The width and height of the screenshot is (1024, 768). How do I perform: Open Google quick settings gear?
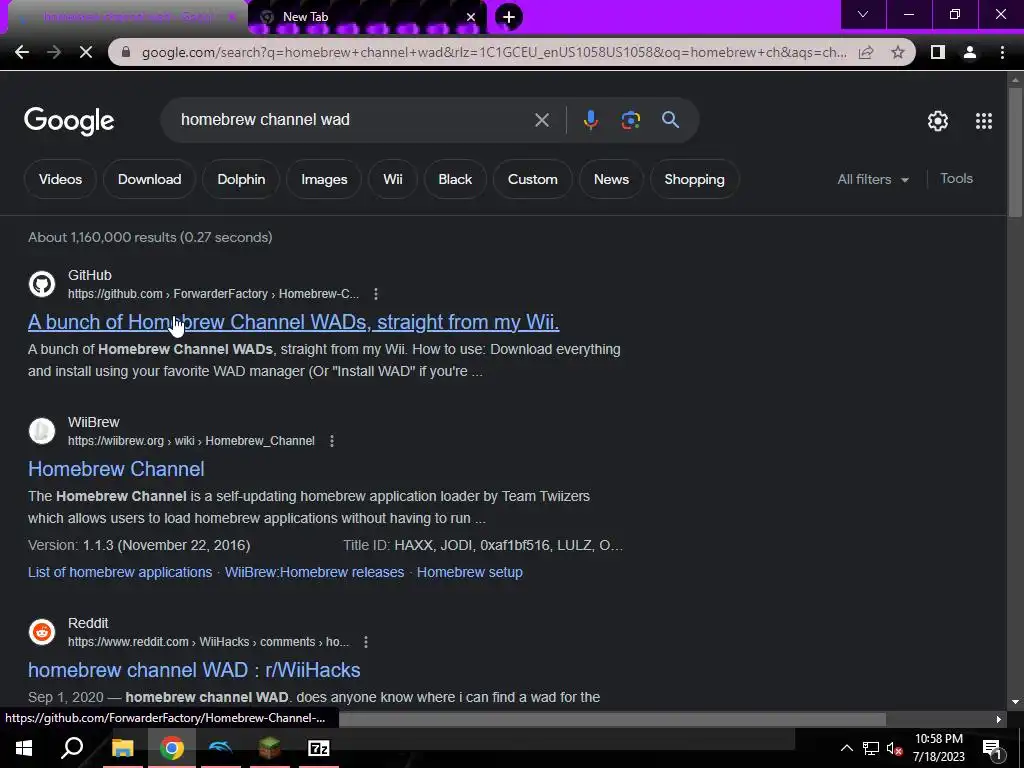click(x=938, y=121)
